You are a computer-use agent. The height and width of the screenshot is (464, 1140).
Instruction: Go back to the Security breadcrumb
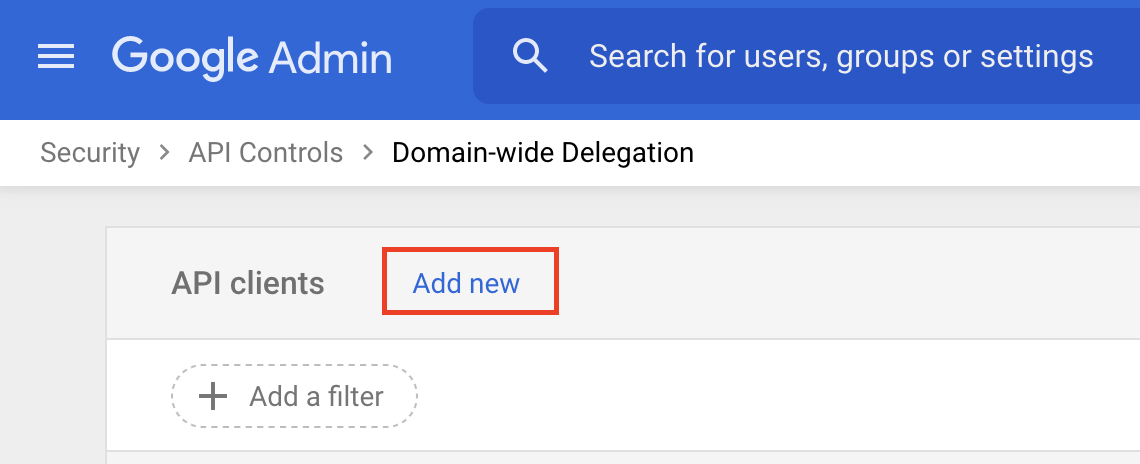90,153
